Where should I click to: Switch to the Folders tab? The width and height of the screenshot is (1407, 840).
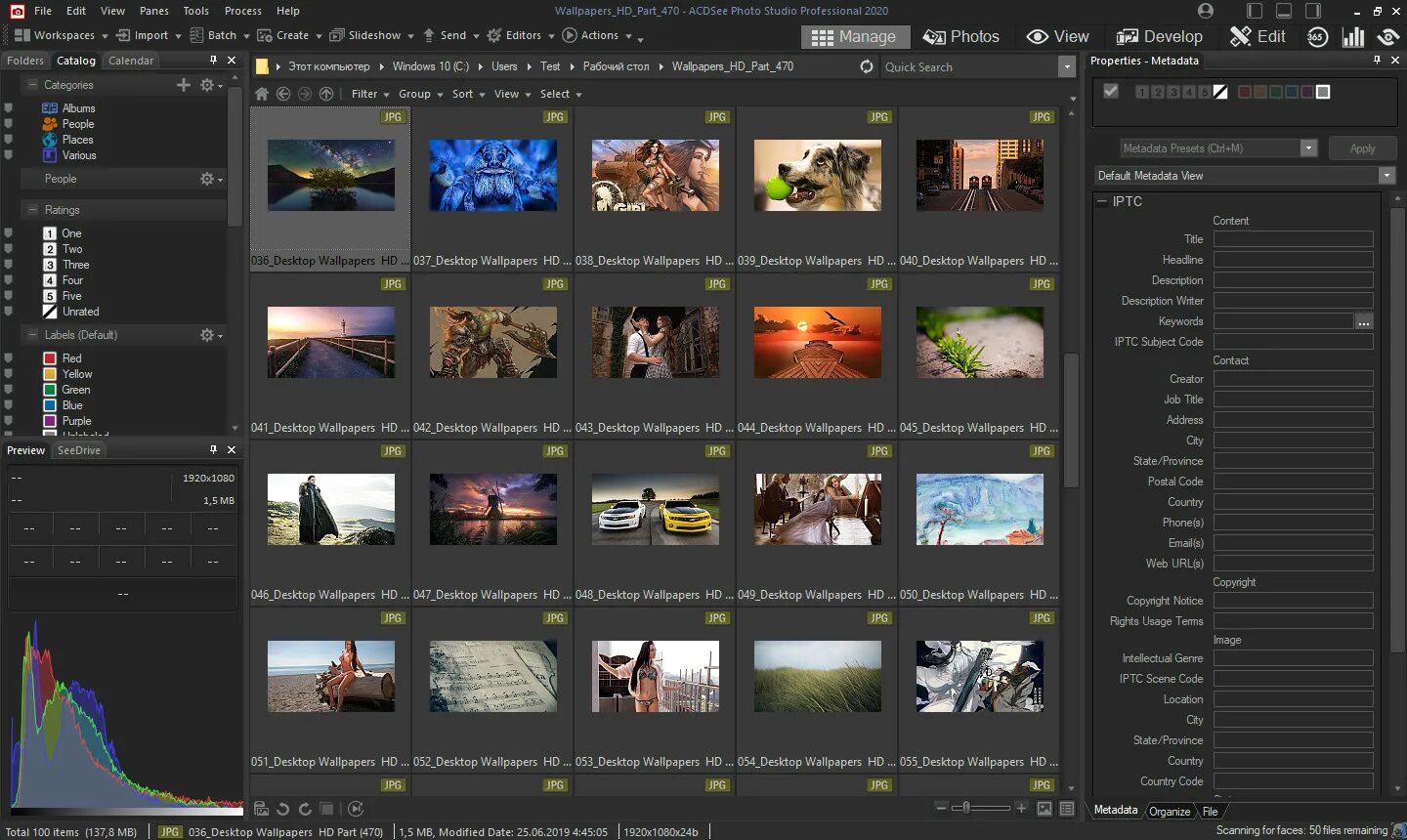click(x=25, y=61)
